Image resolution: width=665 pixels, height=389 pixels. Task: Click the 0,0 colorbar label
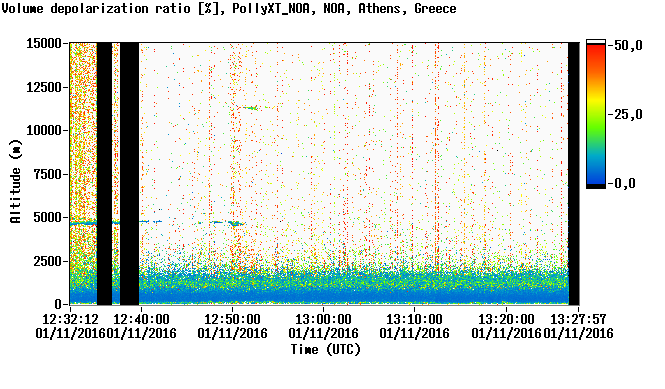point(625,183)
